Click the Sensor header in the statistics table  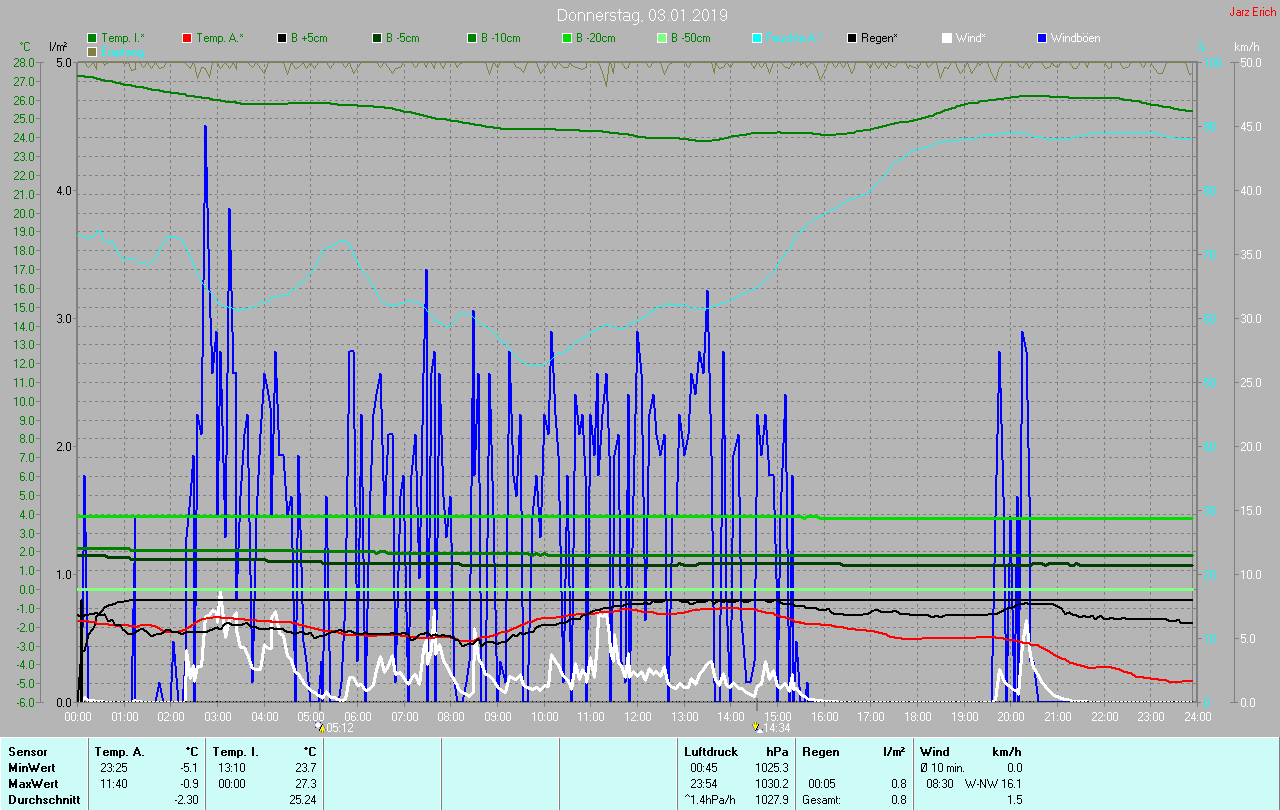coord(27,752)
